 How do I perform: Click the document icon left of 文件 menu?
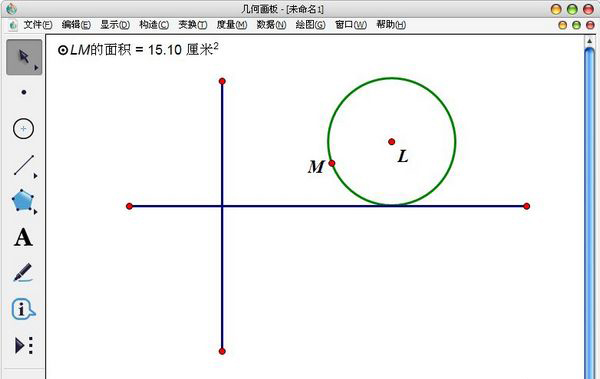(x=13, y=25)
